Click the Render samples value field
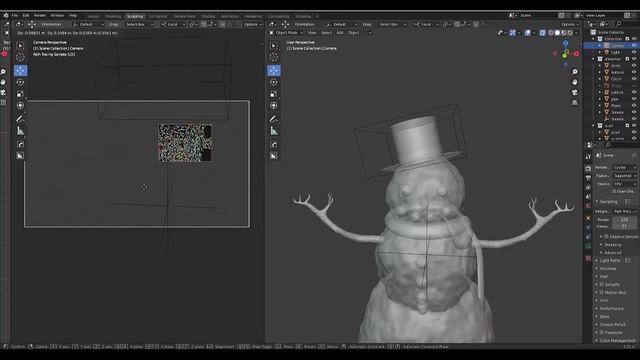 [624, 219]
